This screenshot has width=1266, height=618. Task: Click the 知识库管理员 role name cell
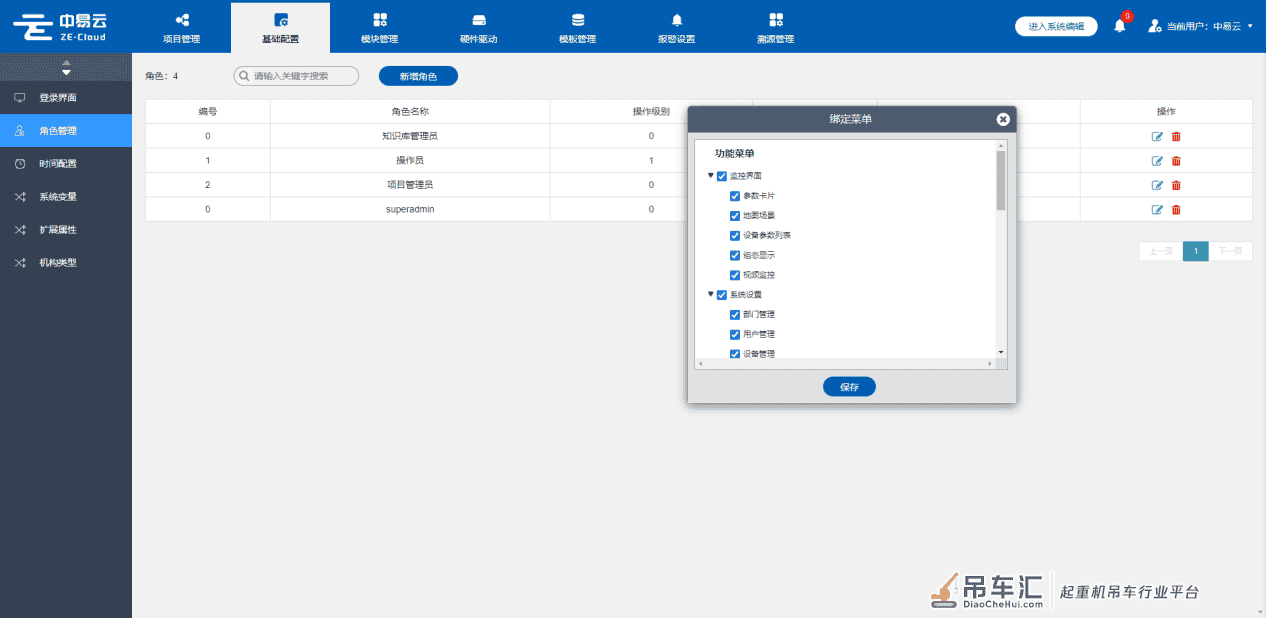410,136
